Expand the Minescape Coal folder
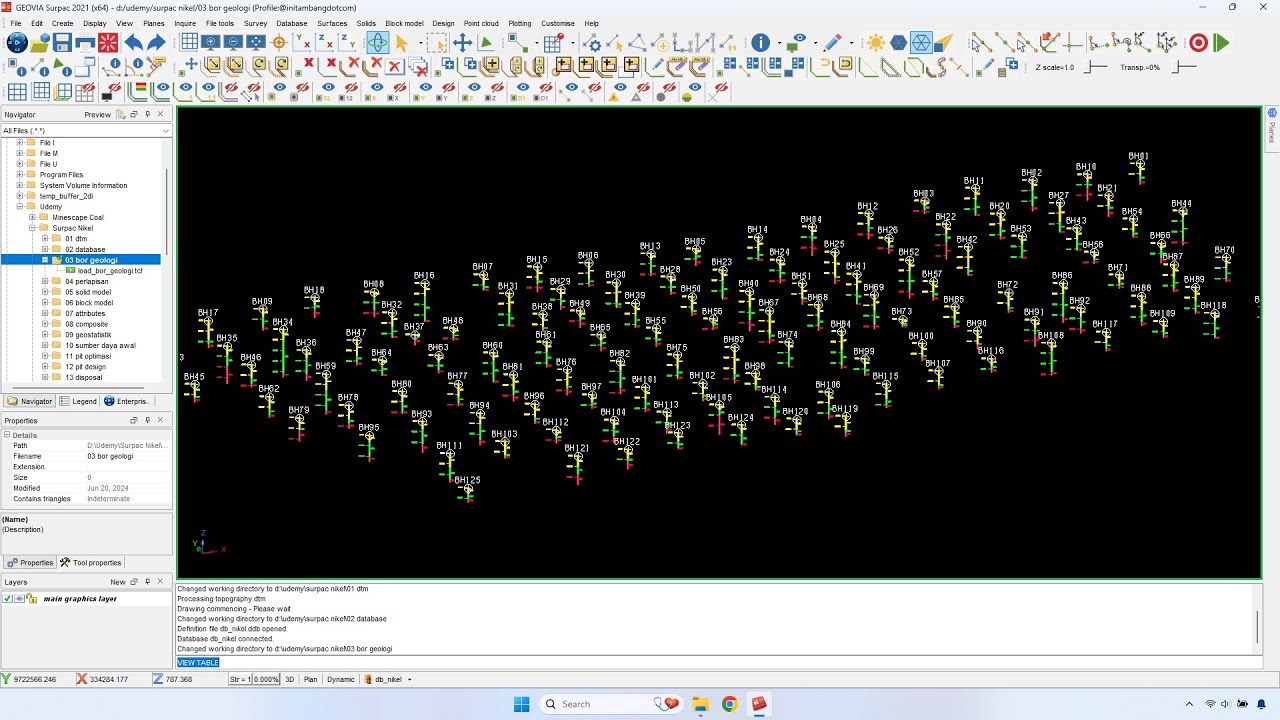The image size is (1280, 720). [32, 217]
